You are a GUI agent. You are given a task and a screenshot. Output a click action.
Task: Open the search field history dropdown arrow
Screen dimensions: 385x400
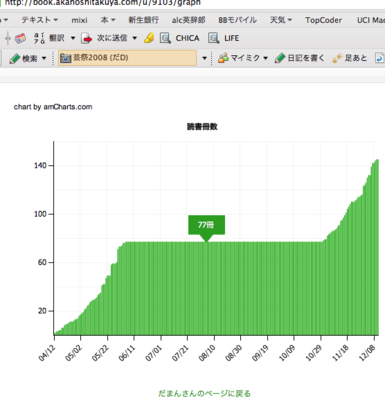pyautogui.click(x=204, y=58)
